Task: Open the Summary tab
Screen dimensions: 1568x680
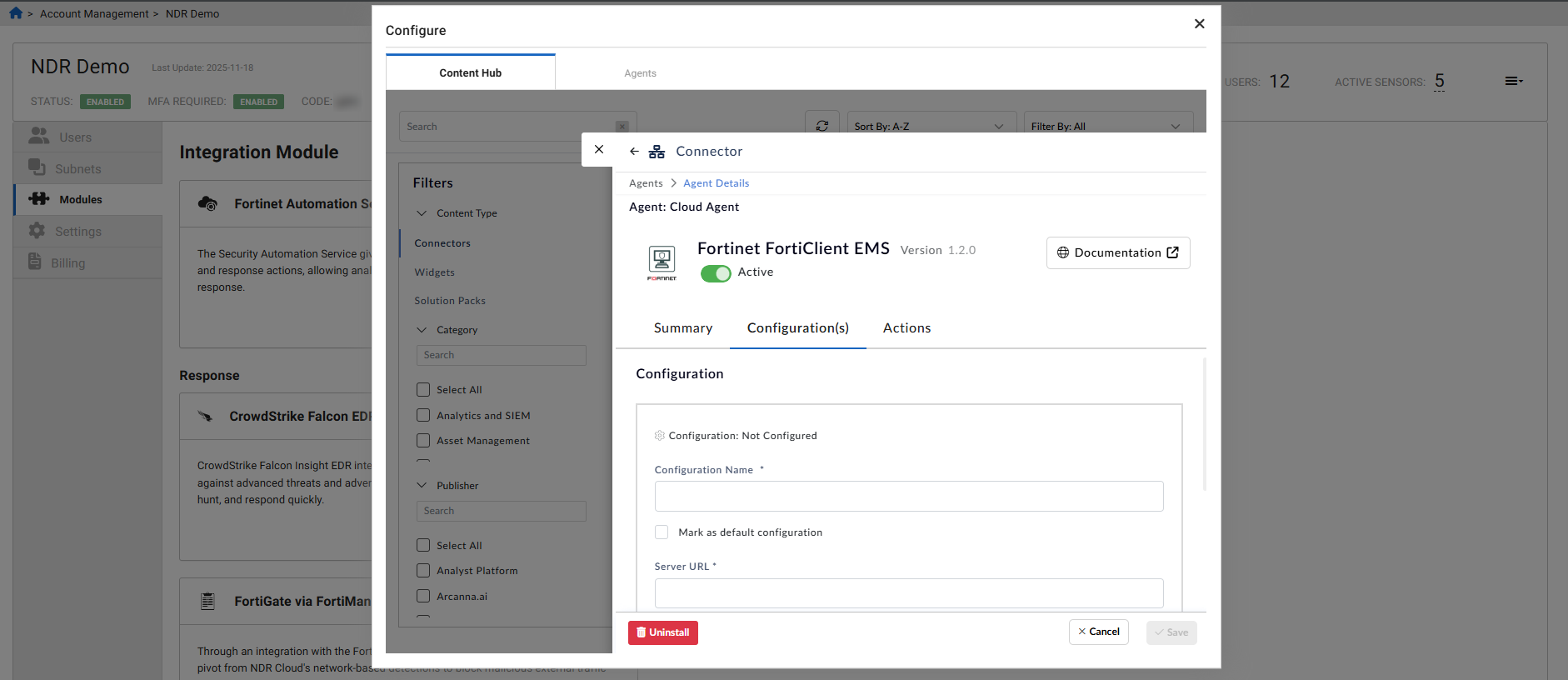Action: click(x=683, y=328)
